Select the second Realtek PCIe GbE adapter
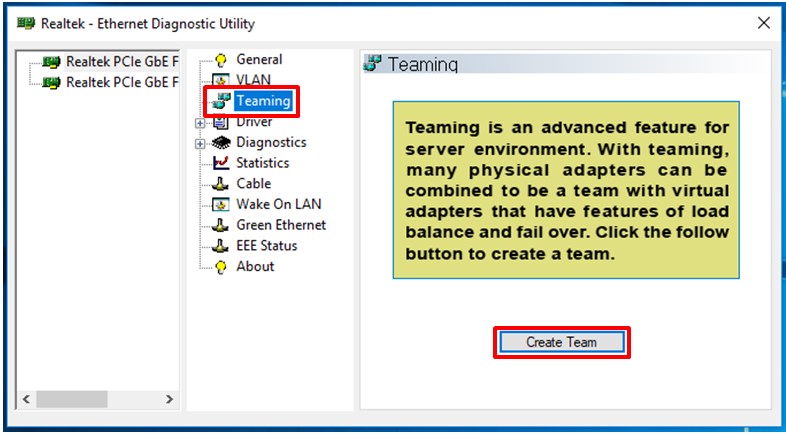786x434 pixels. 122,82
